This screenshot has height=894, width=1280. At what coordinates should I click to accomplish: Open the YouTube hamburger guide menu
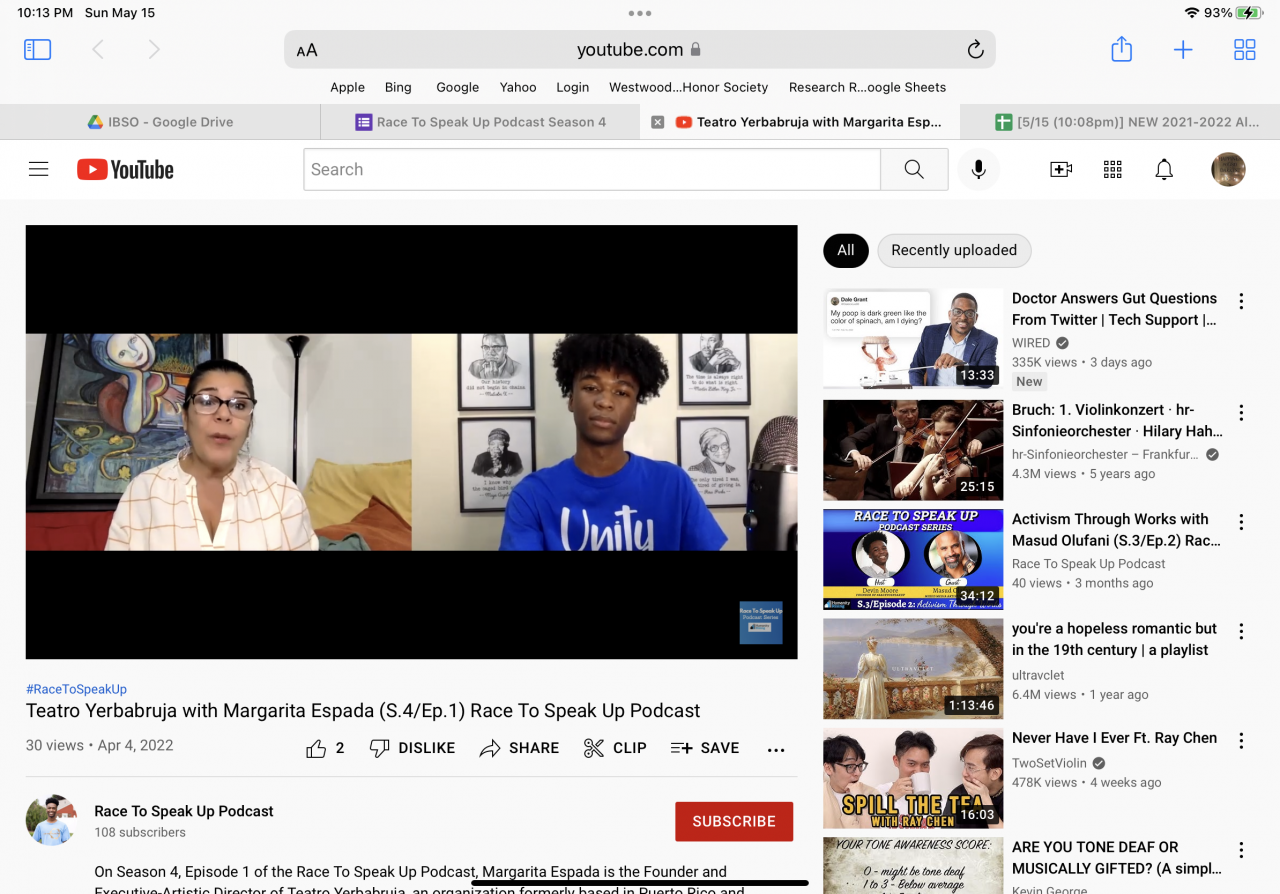pos(39,170)
